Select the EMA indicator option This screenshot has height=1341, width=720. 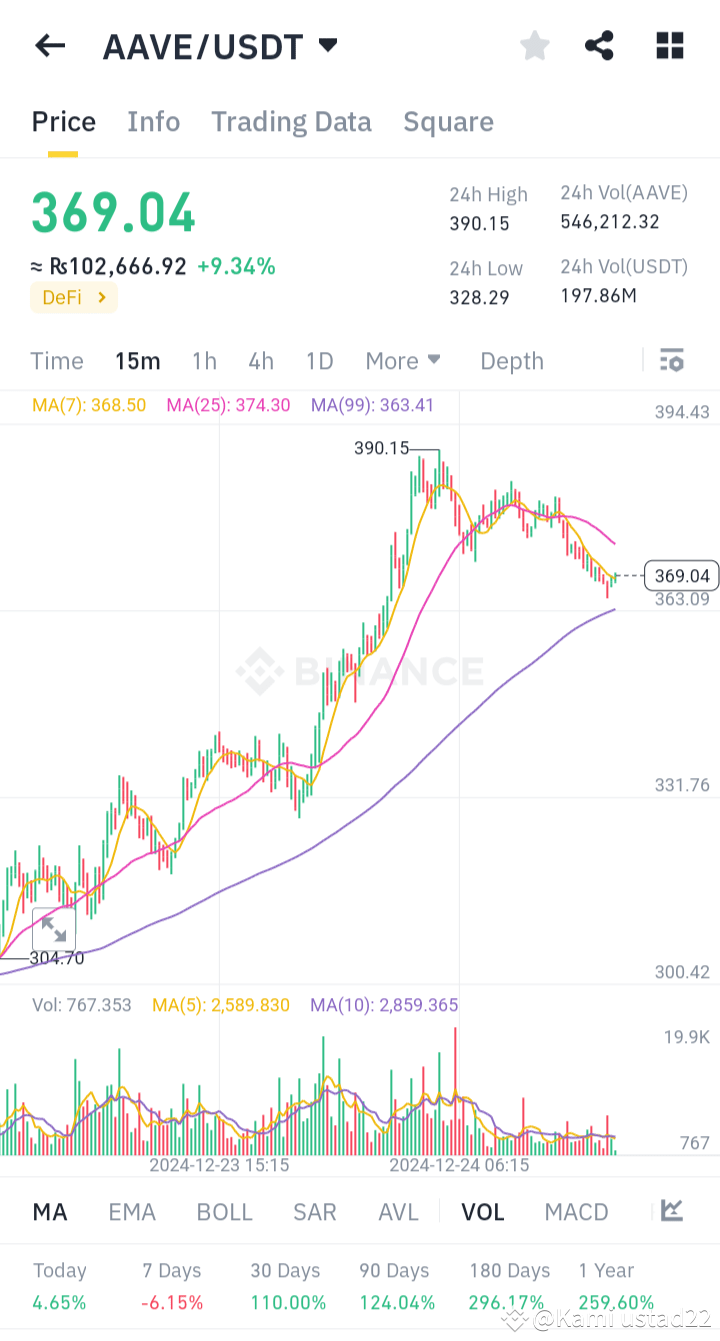point(131,1211)
